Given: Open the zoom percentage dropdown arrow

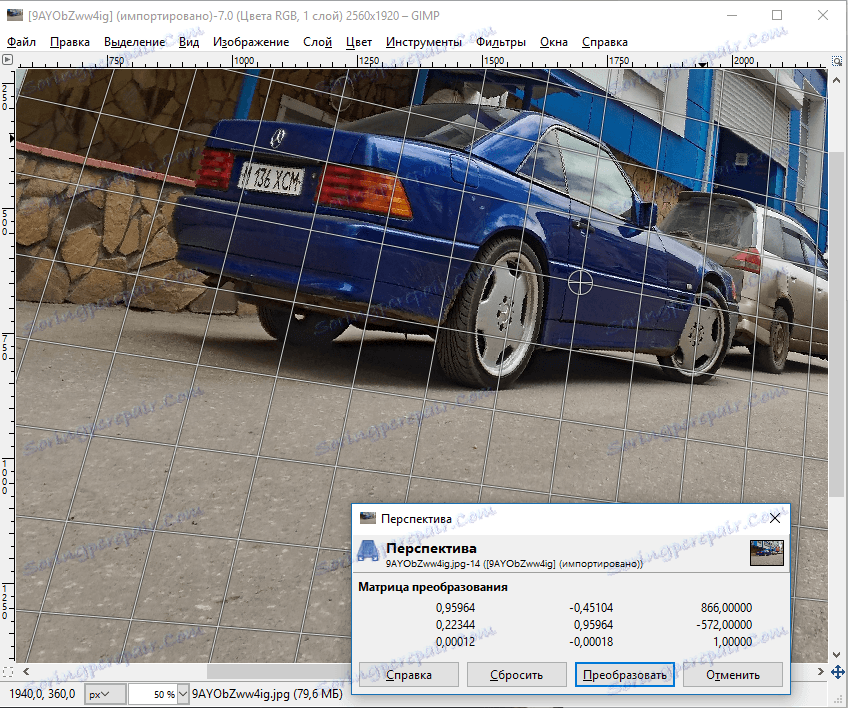Looking at the screenshot, I should point(183,694).
